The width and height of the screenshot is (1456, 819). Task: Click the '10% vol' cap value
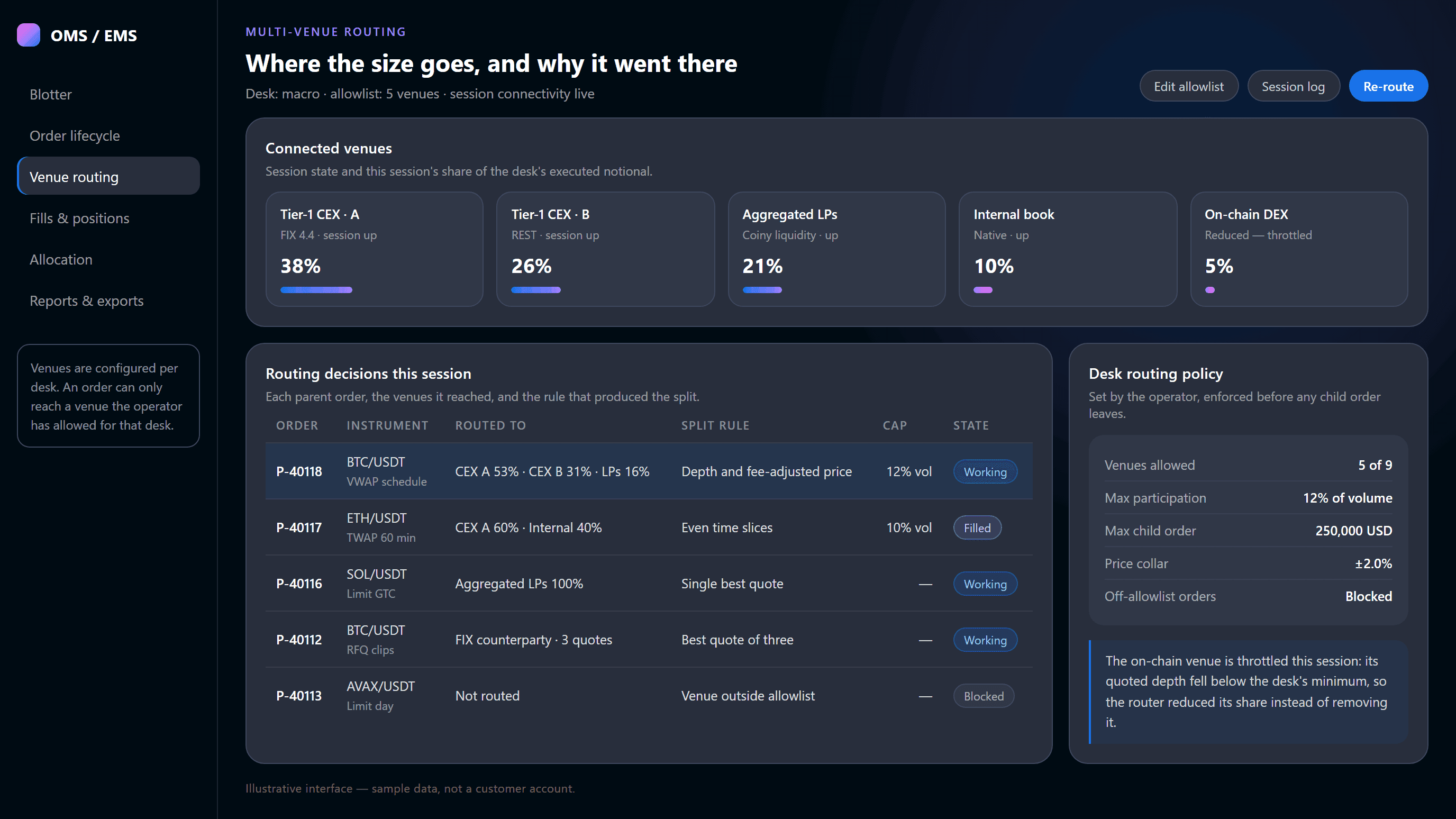[909, 527]
